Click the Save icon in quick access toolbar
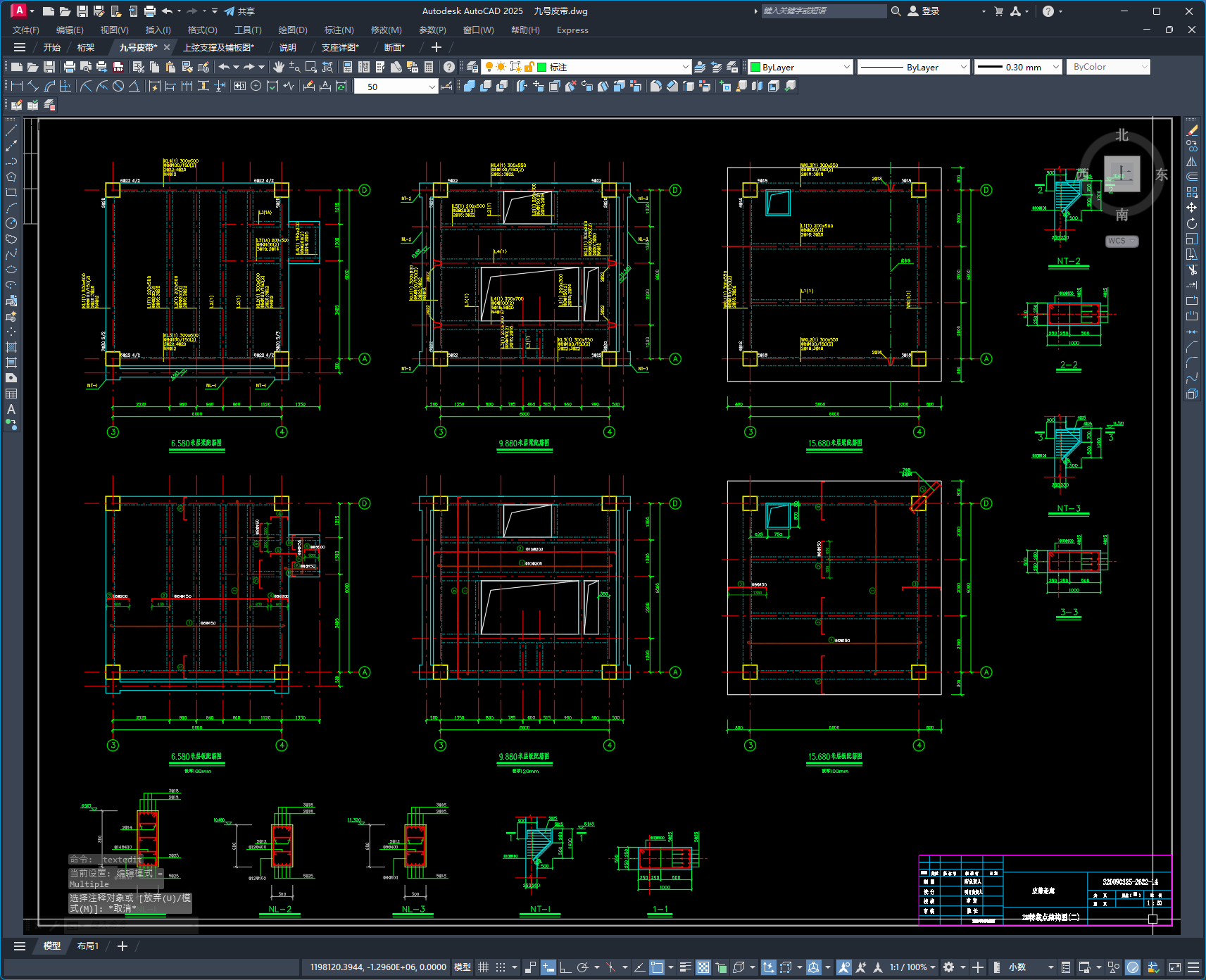Image resolution: width=1206 pixels, height=980 pixels. click(82, 11)
